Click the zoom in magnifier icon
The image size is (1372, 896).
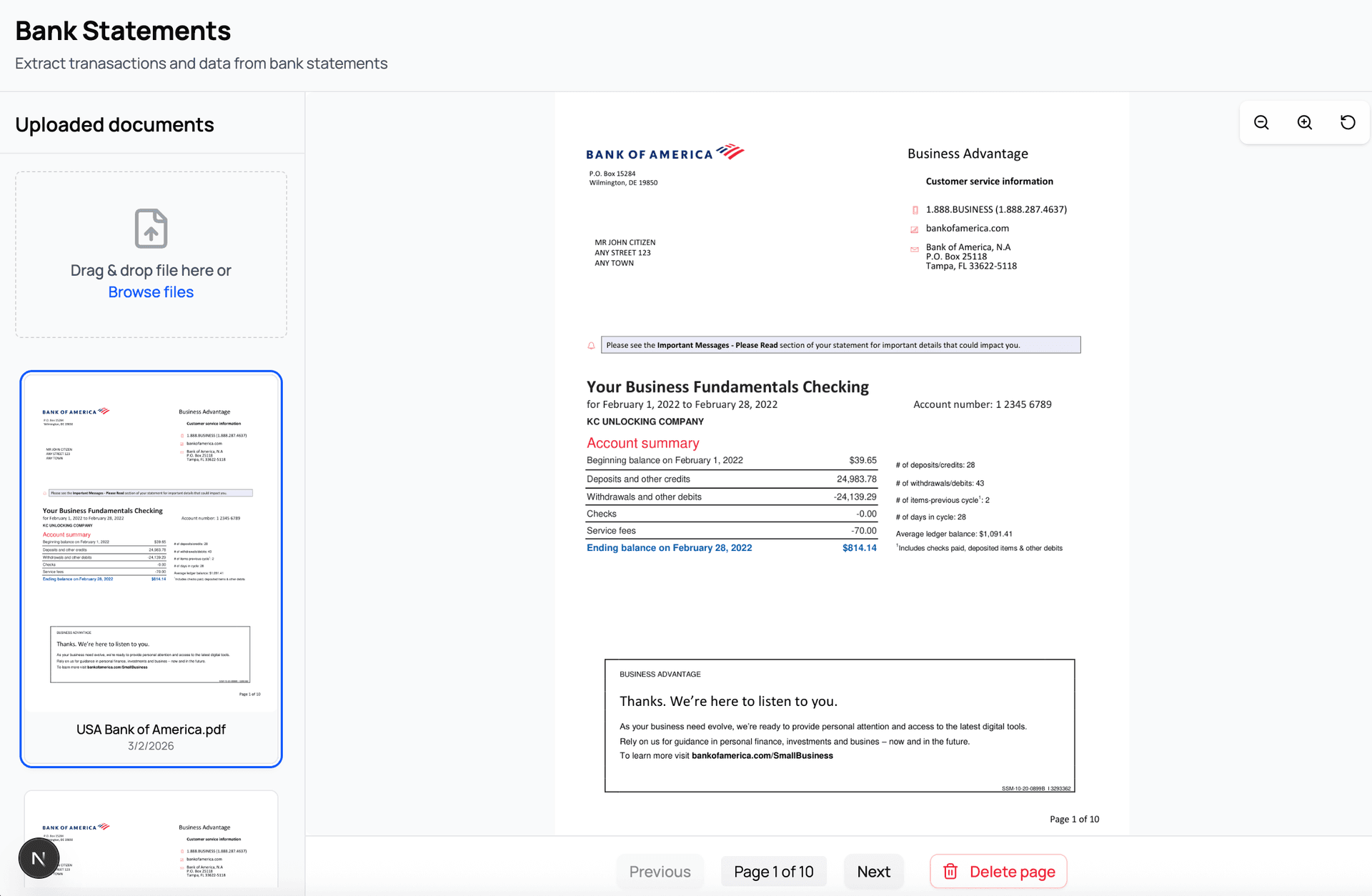[x=1304, y=122]
